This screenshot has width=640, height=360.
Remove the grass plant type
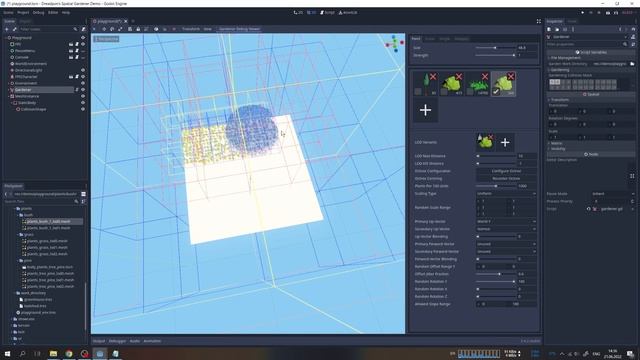click(x=485, y=77)
